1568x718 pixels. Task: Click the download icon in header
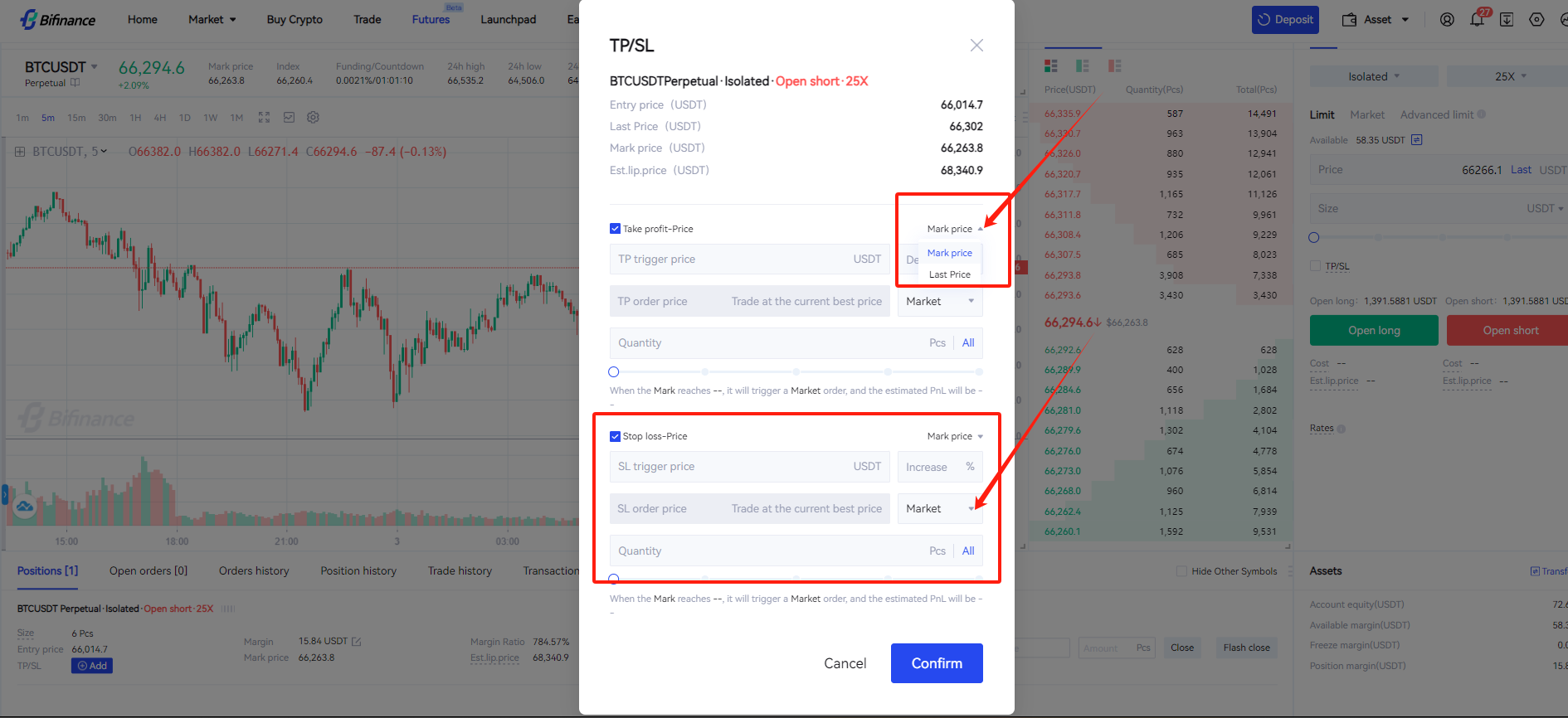click(1507, 20)
